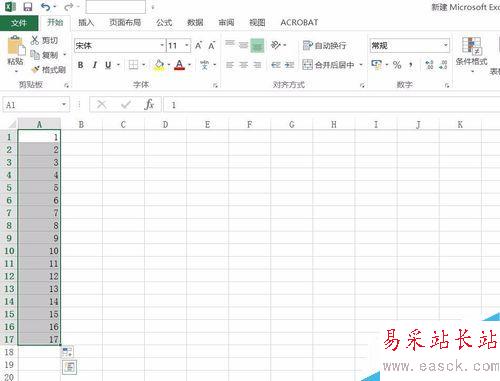Switch to the 插入 tab
The height and width of the screenshot is (381, 500).
tap(86, 22)
